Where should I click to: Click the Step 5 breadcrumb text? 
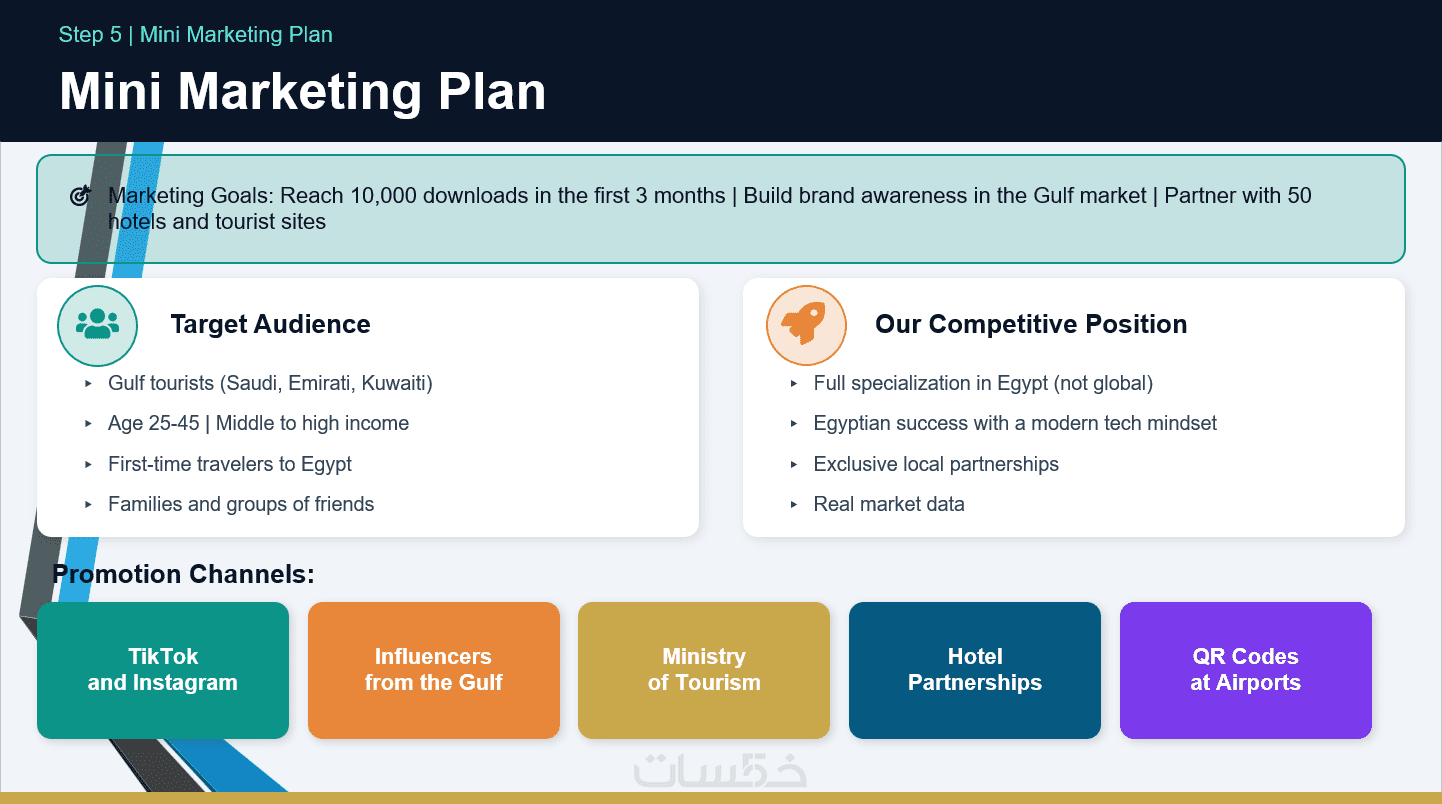point(196,35)
